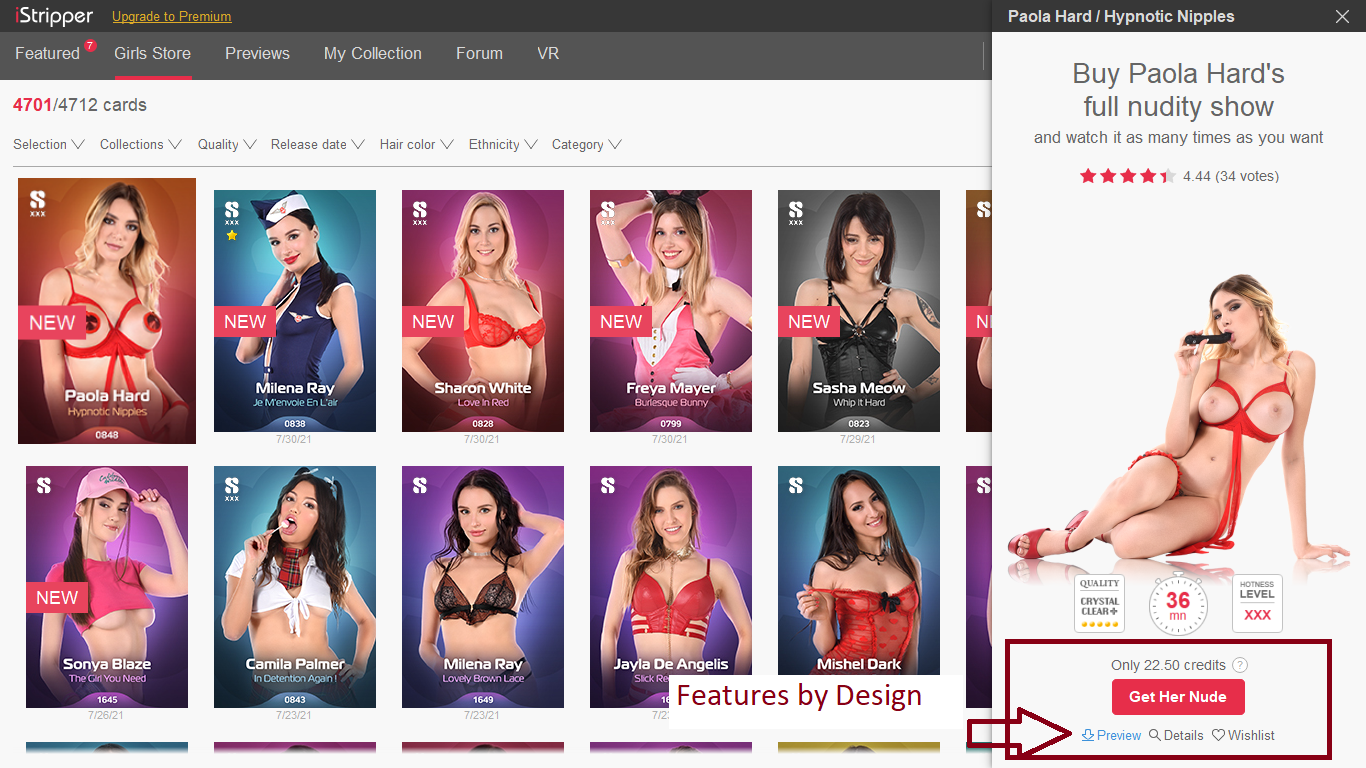Screen dimensions: 1366x768
Task: Expand the Quality filter
Action: pyautogui.click(x=227, y=144)
